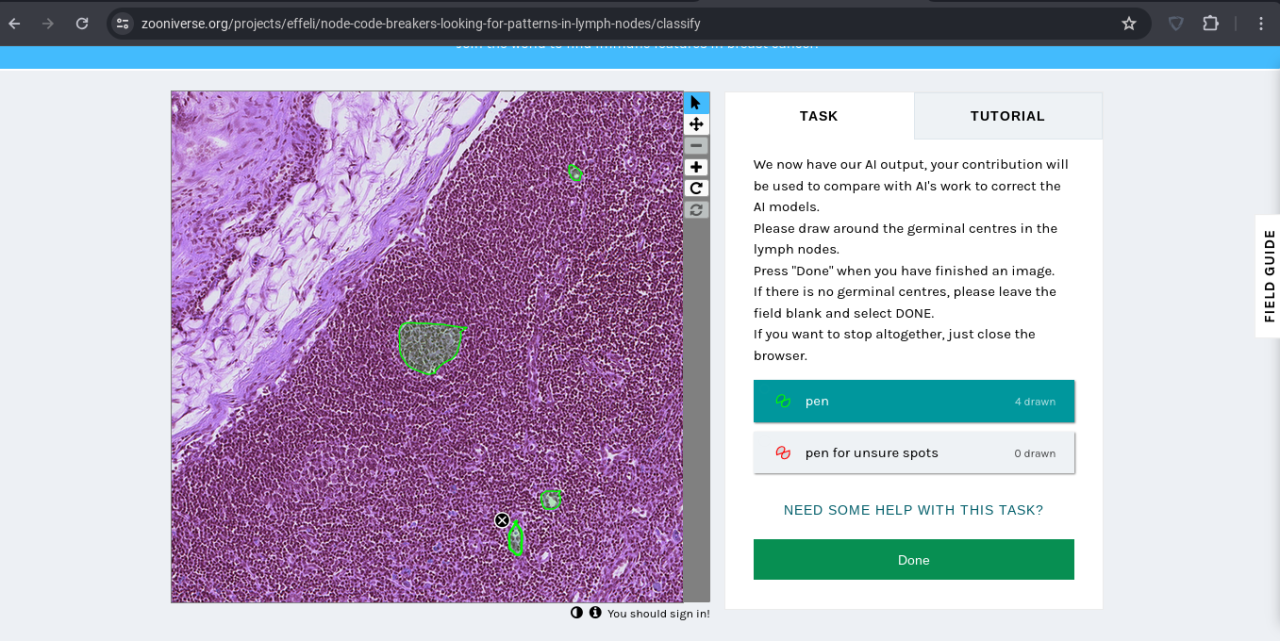
Task: Select the green pen drawing tool
Action: tap(914, 401)
